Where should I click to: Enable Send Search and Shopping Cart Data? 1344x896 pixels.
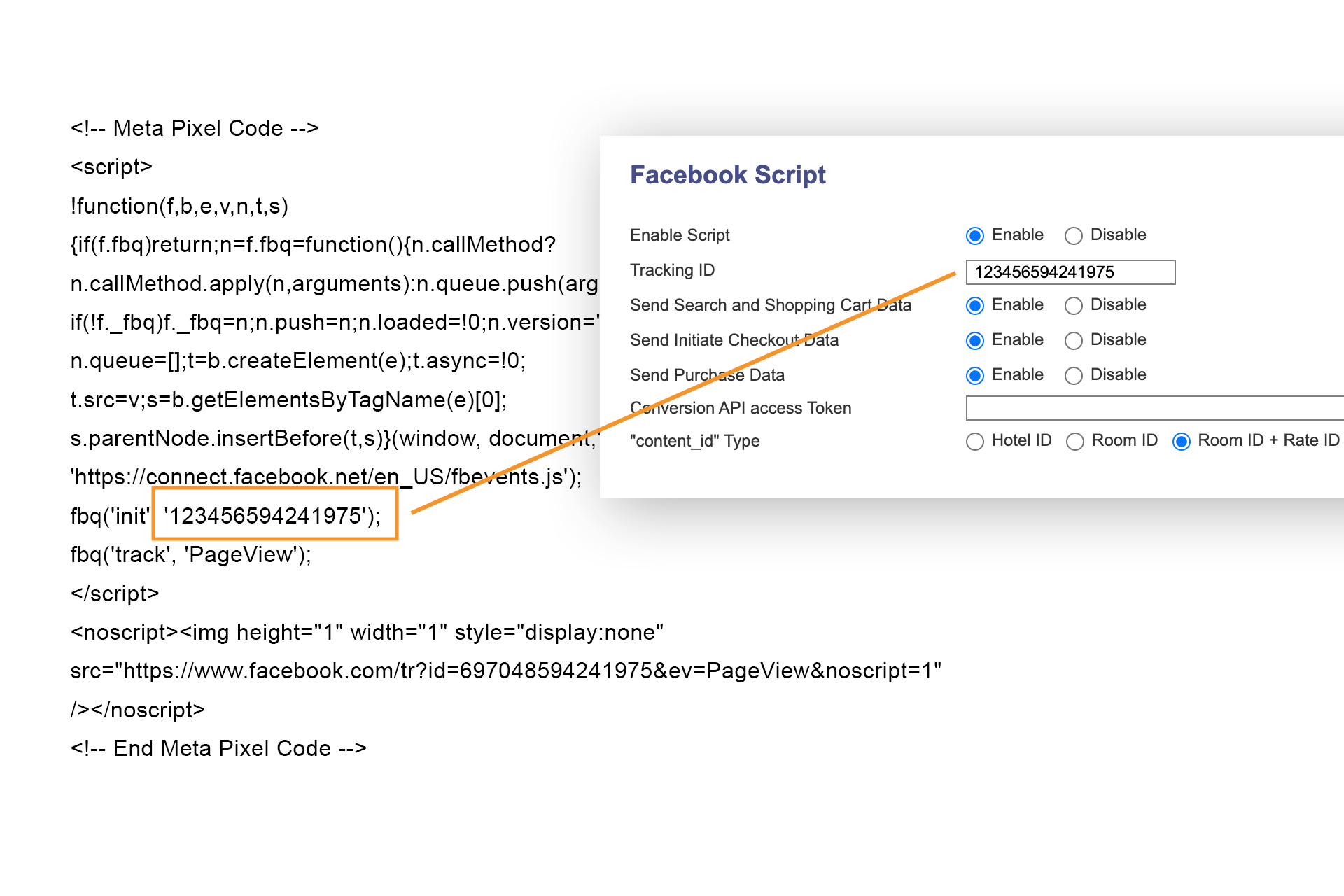[x=975, y=306]
